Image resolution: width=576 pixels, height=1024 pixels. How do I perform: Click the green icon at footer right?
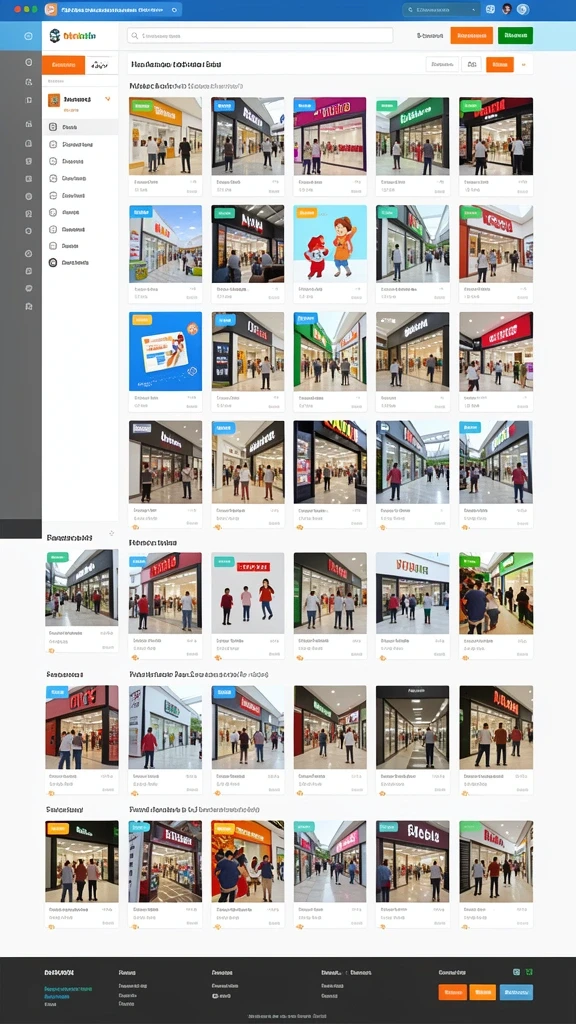tap(529, 972)
